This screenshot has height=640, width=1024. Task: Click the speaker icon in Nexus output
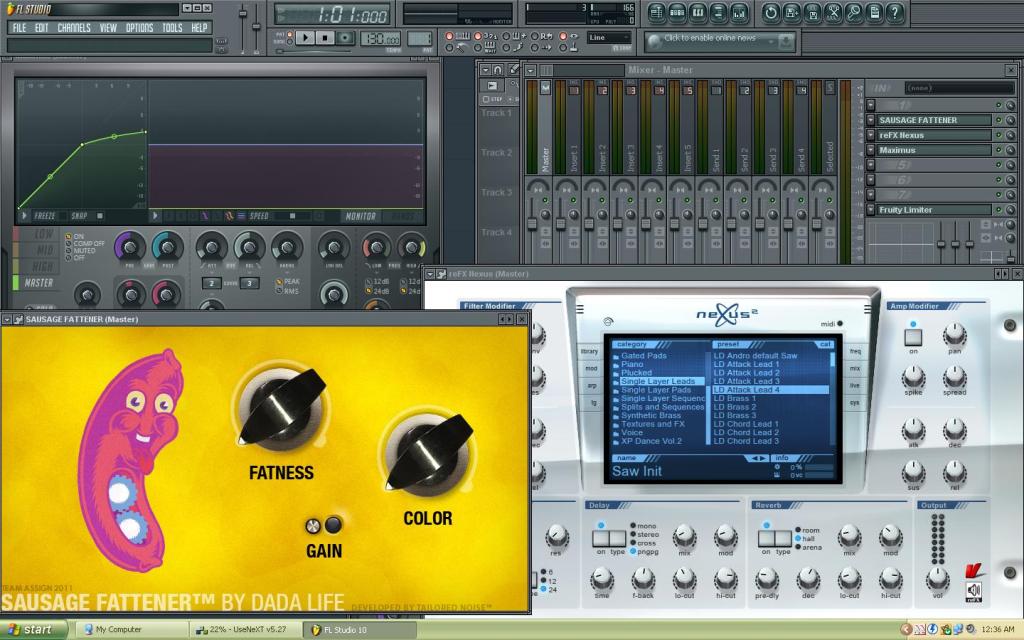(x=974, y=592)
